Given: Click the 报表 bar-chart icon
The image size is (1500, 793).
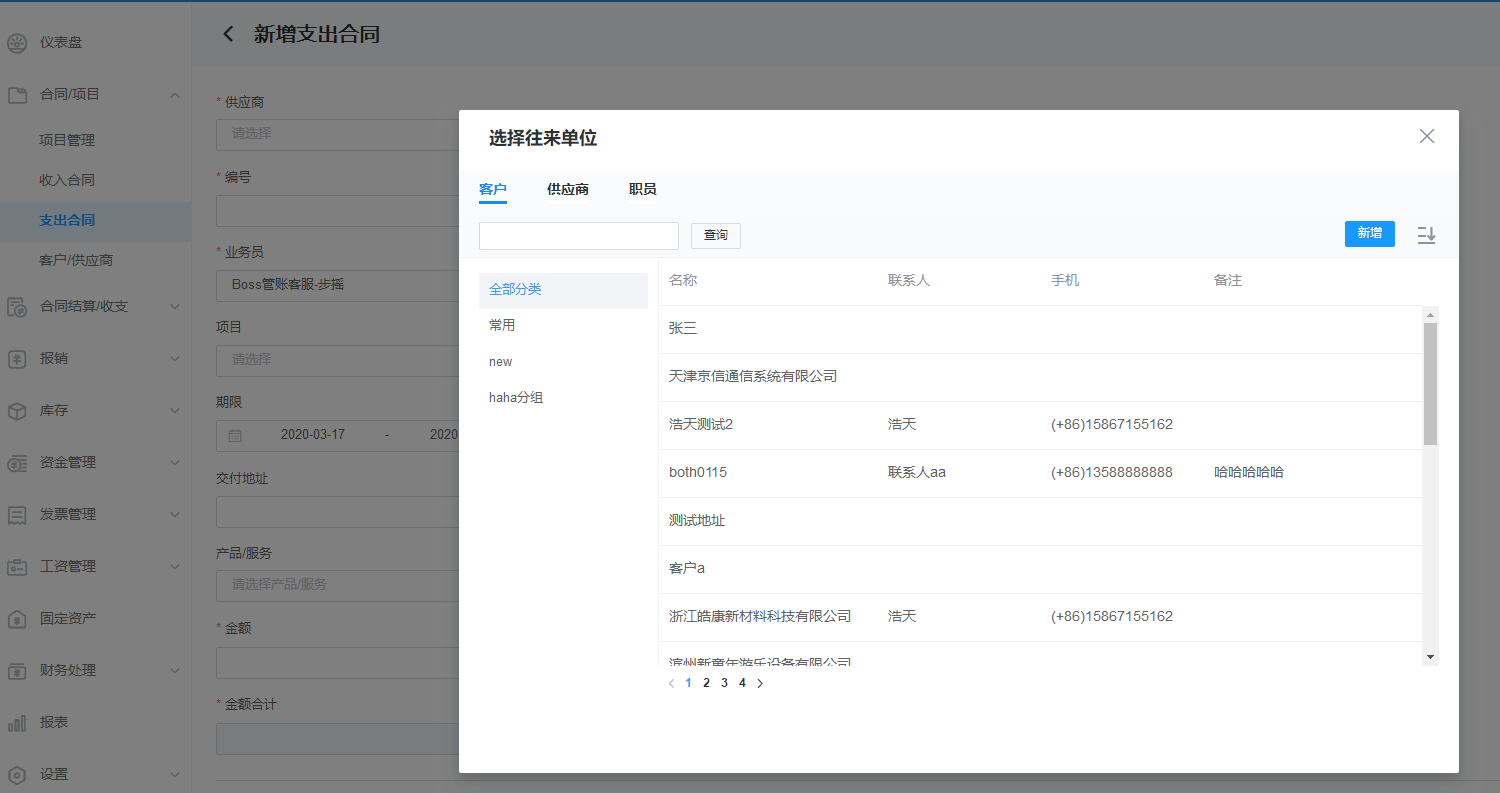Looking at the screenshot, I should click(17, 723).
